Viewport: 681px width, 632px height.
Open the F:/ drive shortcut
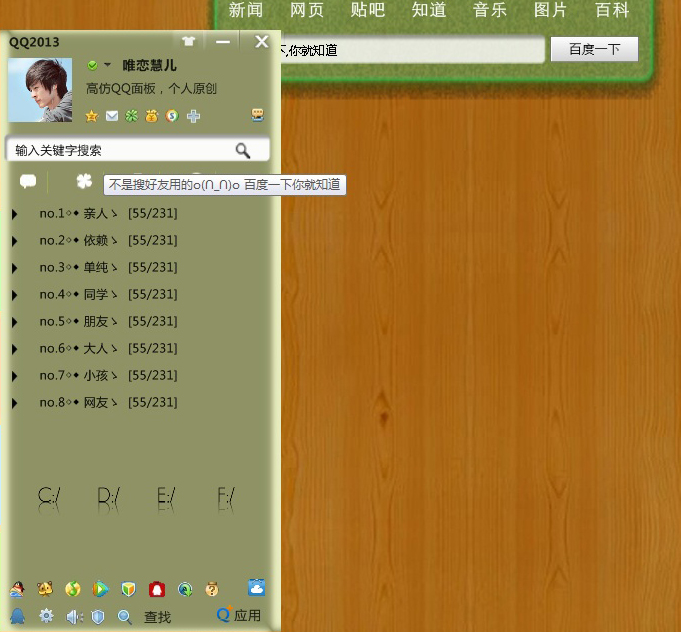pos(226,498)
